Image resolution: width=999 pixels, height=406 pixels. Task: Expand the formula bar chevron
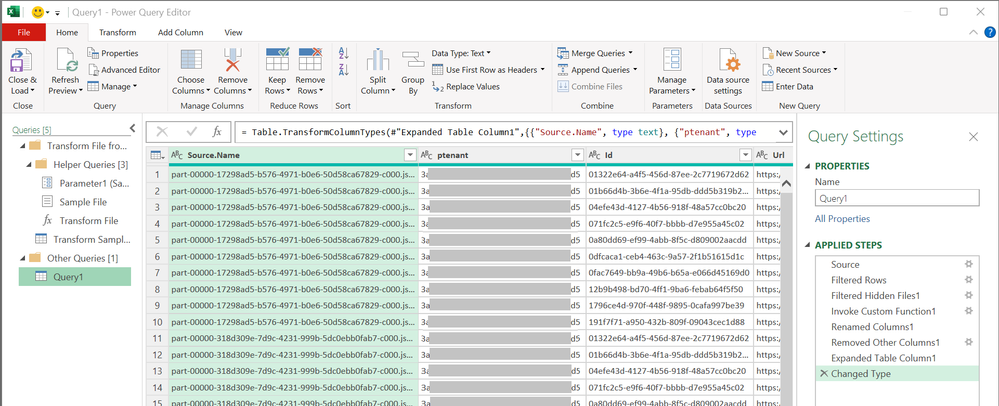[x=783, y=132]
